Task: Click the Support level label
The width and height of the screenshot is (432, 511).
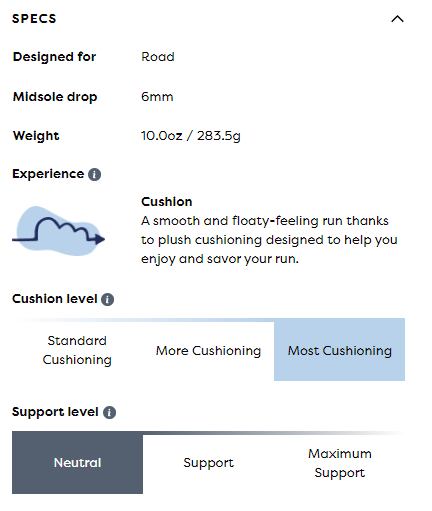Action: [x=55, y=412]
